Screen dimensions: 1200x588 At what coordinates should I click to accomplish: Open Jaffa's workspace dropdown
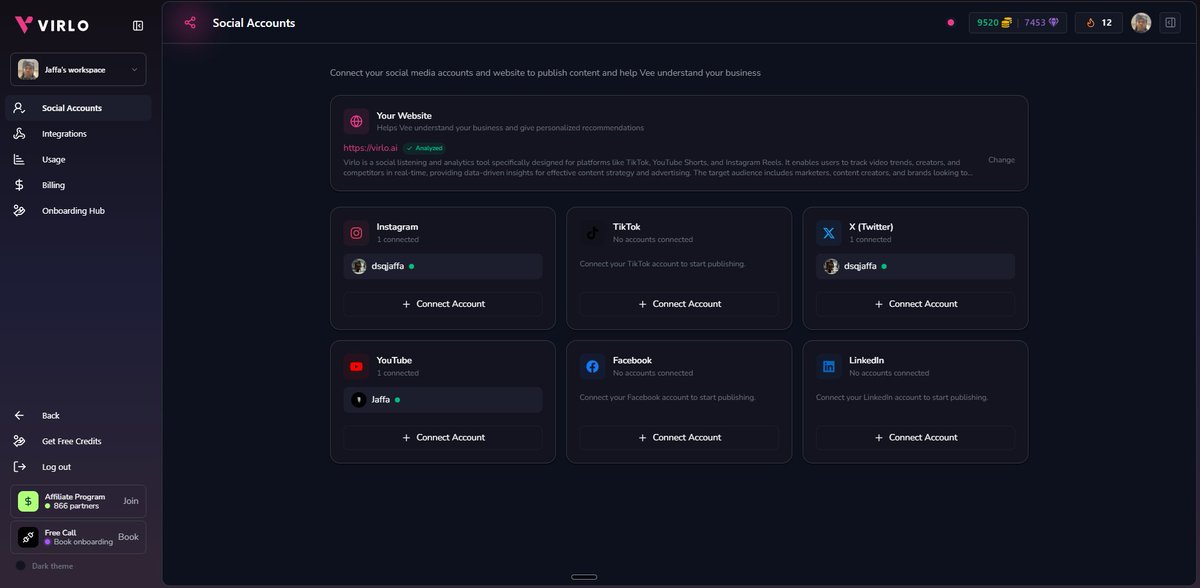[x=78, y=69]
